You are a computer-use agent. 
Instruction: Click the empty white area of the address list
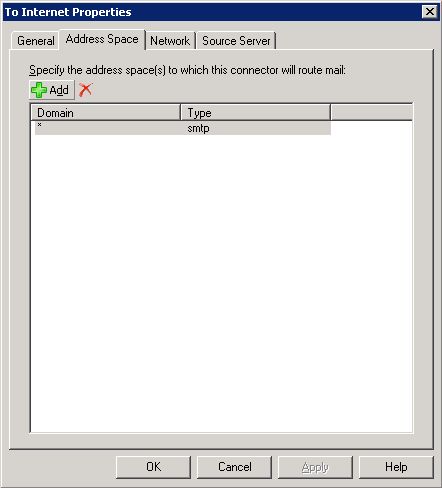[221, 283]
